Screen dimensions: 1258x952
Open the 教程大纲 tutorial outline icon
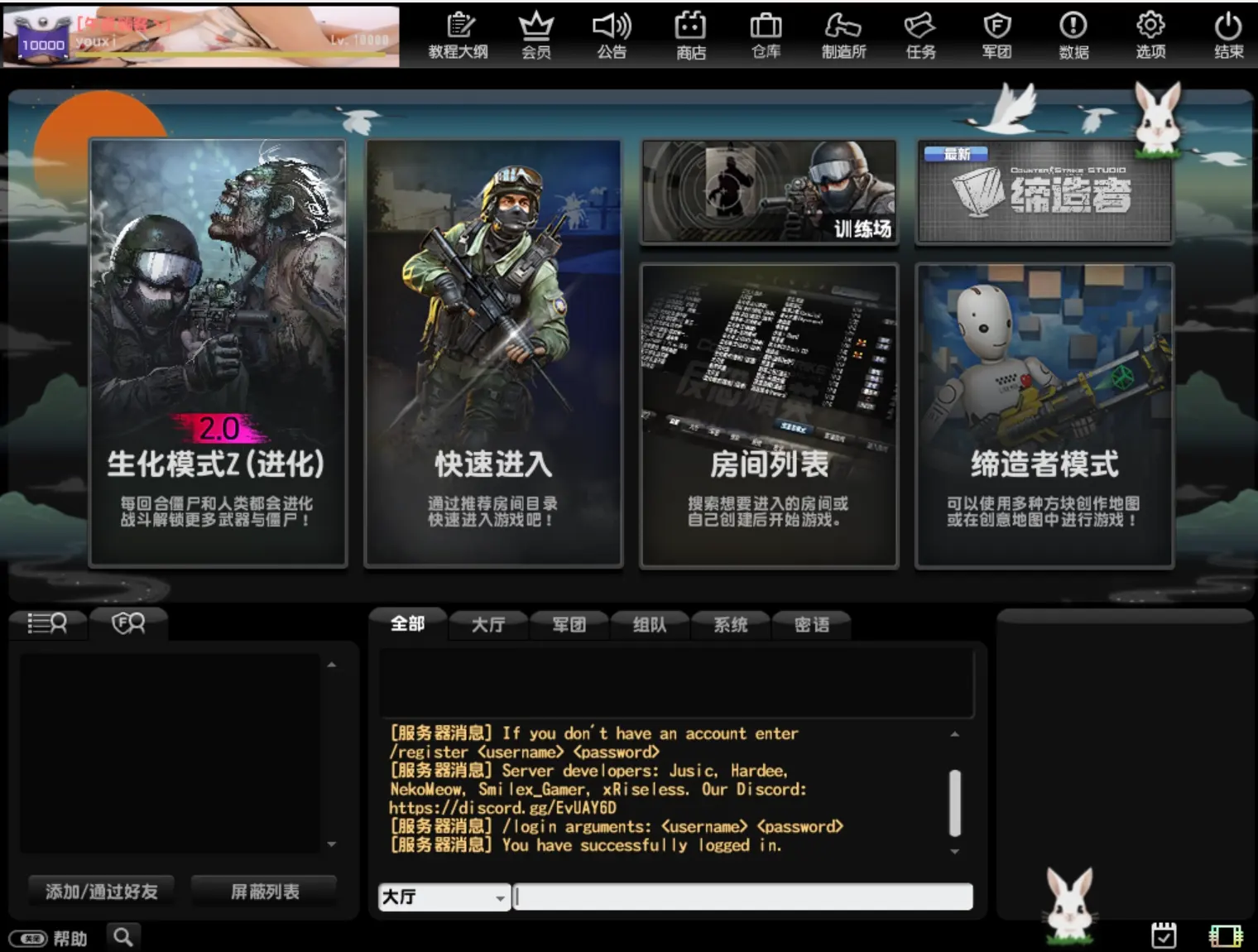tap(459, 36)
